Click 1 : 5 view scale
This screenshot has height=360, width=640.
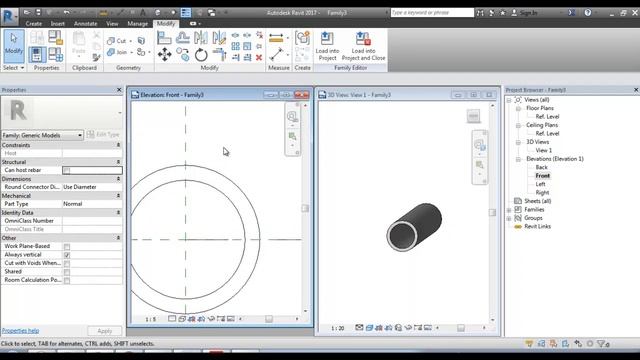(x=151, y=319)
